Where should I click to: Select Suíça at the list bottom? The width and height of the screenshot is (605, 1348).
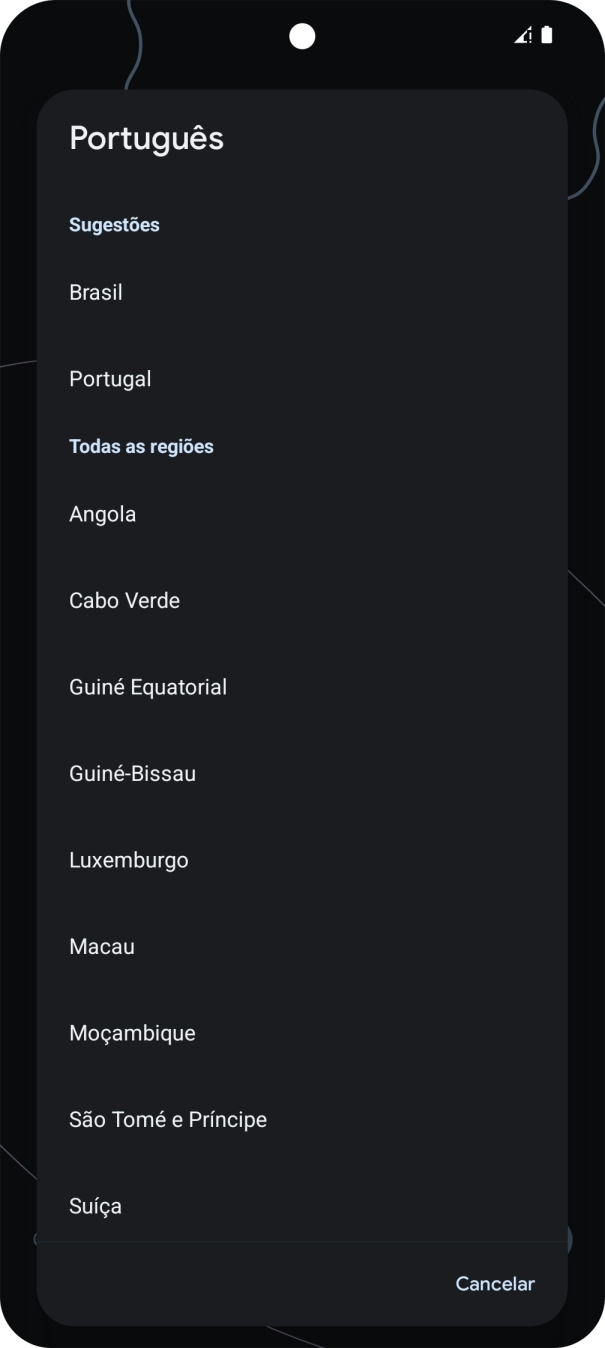(x=94, y=1205)
